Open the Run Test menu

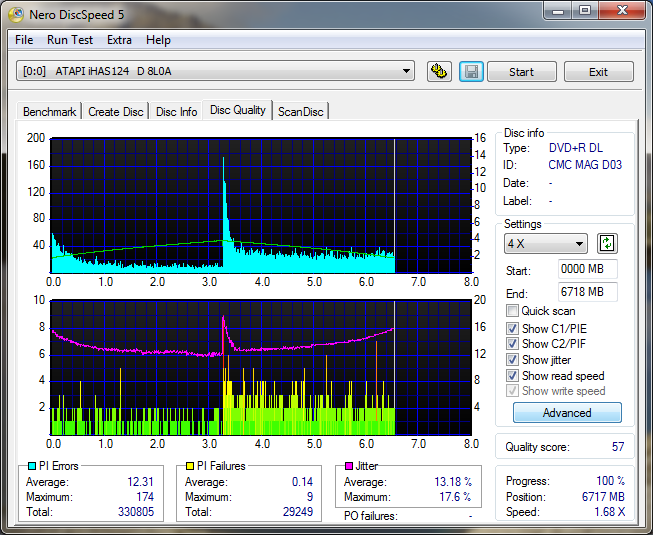click(70, 40)
